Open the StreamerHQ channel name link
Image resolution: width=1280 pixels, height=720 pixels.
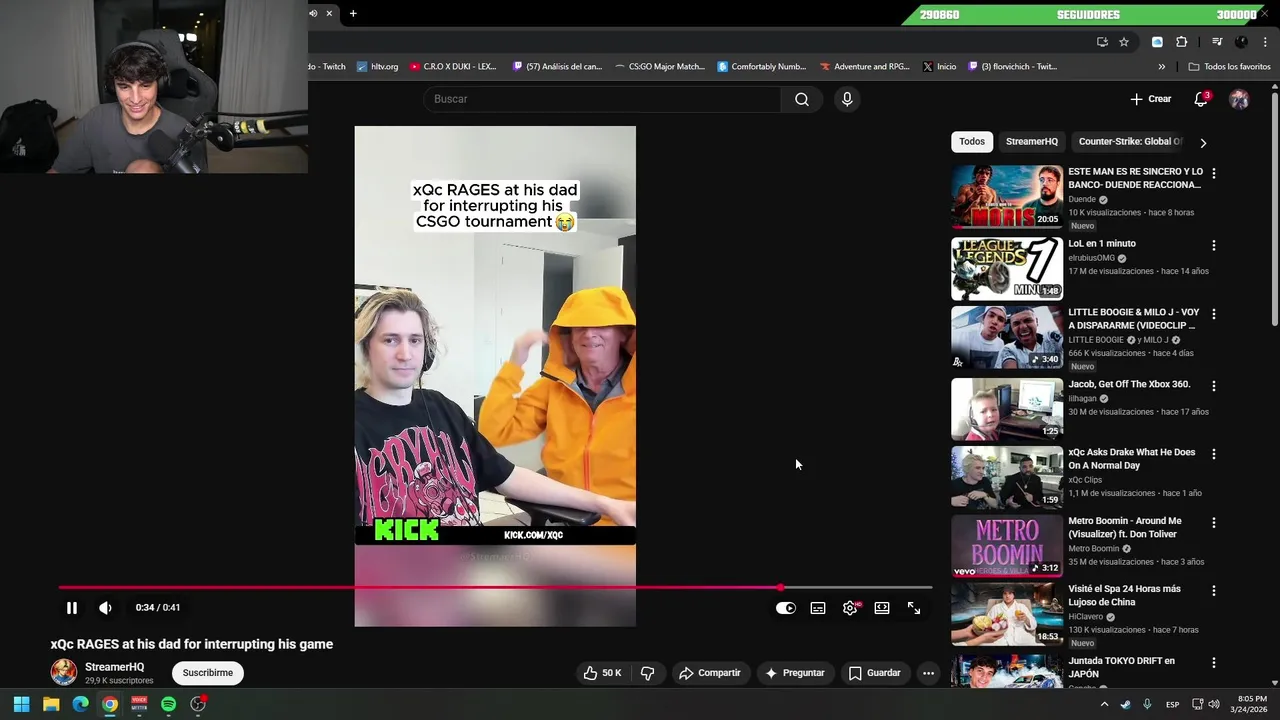pyautogui.click(x=115, y=667)
